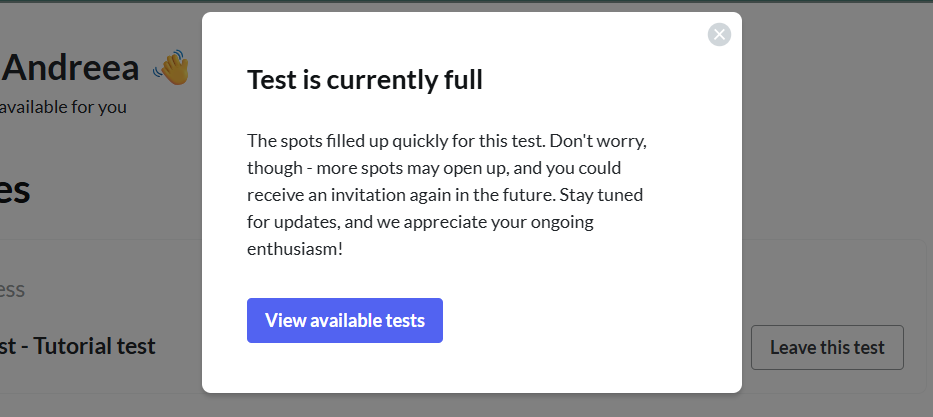This screenshot has height=417, width=933.
Task: Select the "Test is currently full" heading
Action: 365,80
